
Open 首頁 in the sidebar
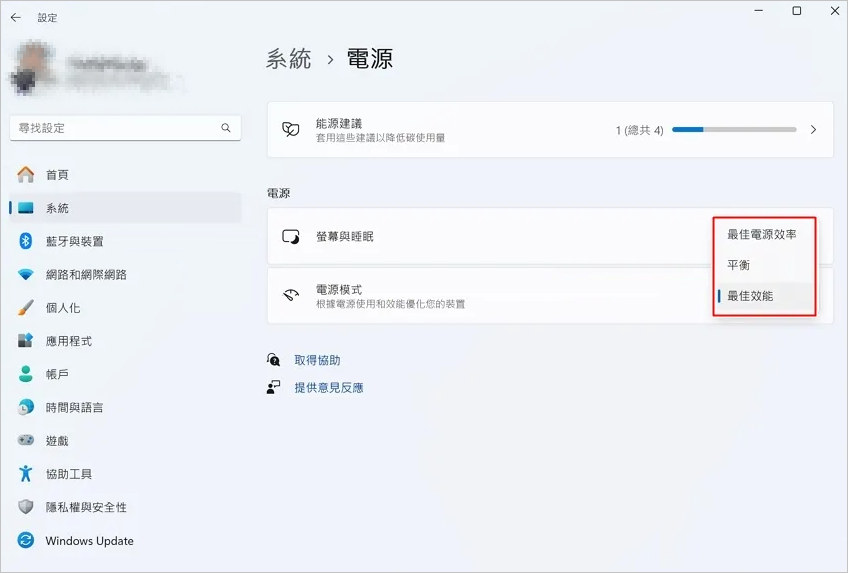[x=125, y=175]
